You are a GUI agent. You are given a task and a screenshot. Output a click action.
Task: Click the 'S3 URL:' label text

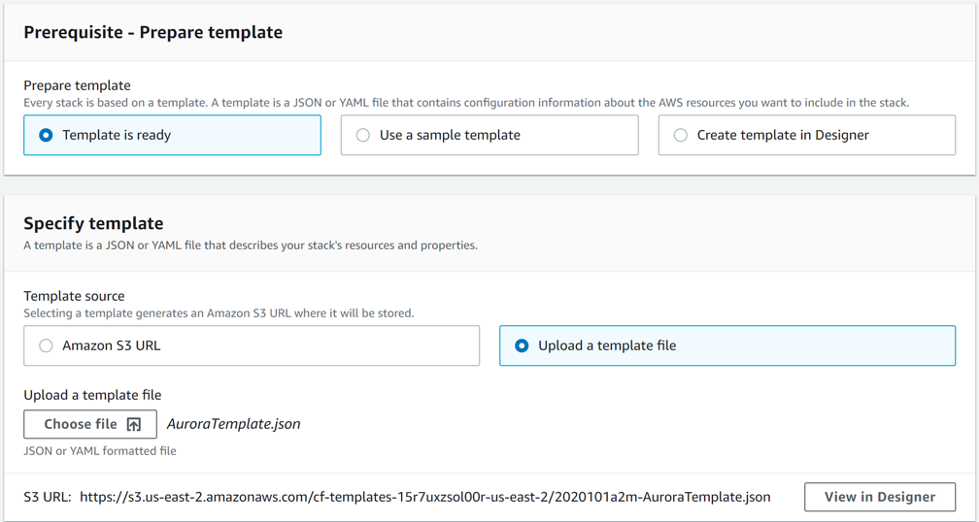pyautogui.click(x=47, y=497)
